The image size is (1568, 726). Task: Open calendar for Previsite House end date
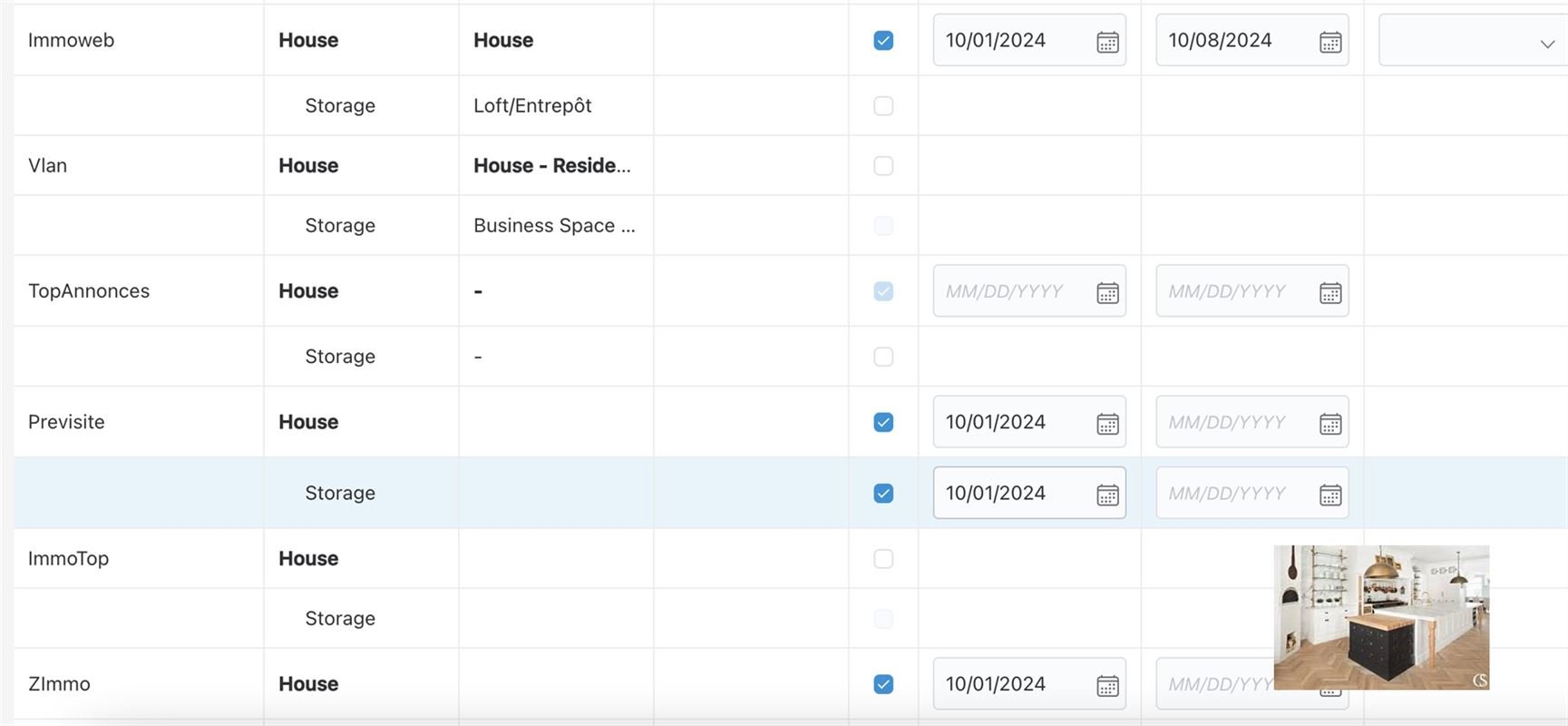point(1329,424)
